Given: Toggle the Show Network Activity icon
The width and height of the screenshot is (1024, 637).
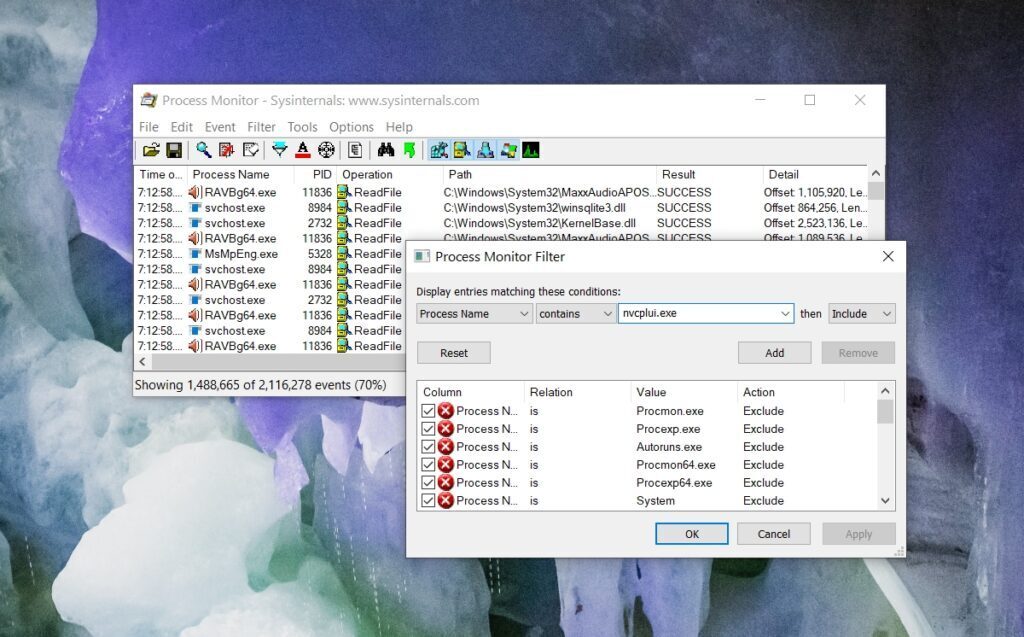Looking at the screenshot, I should click(x=485, y=150).
